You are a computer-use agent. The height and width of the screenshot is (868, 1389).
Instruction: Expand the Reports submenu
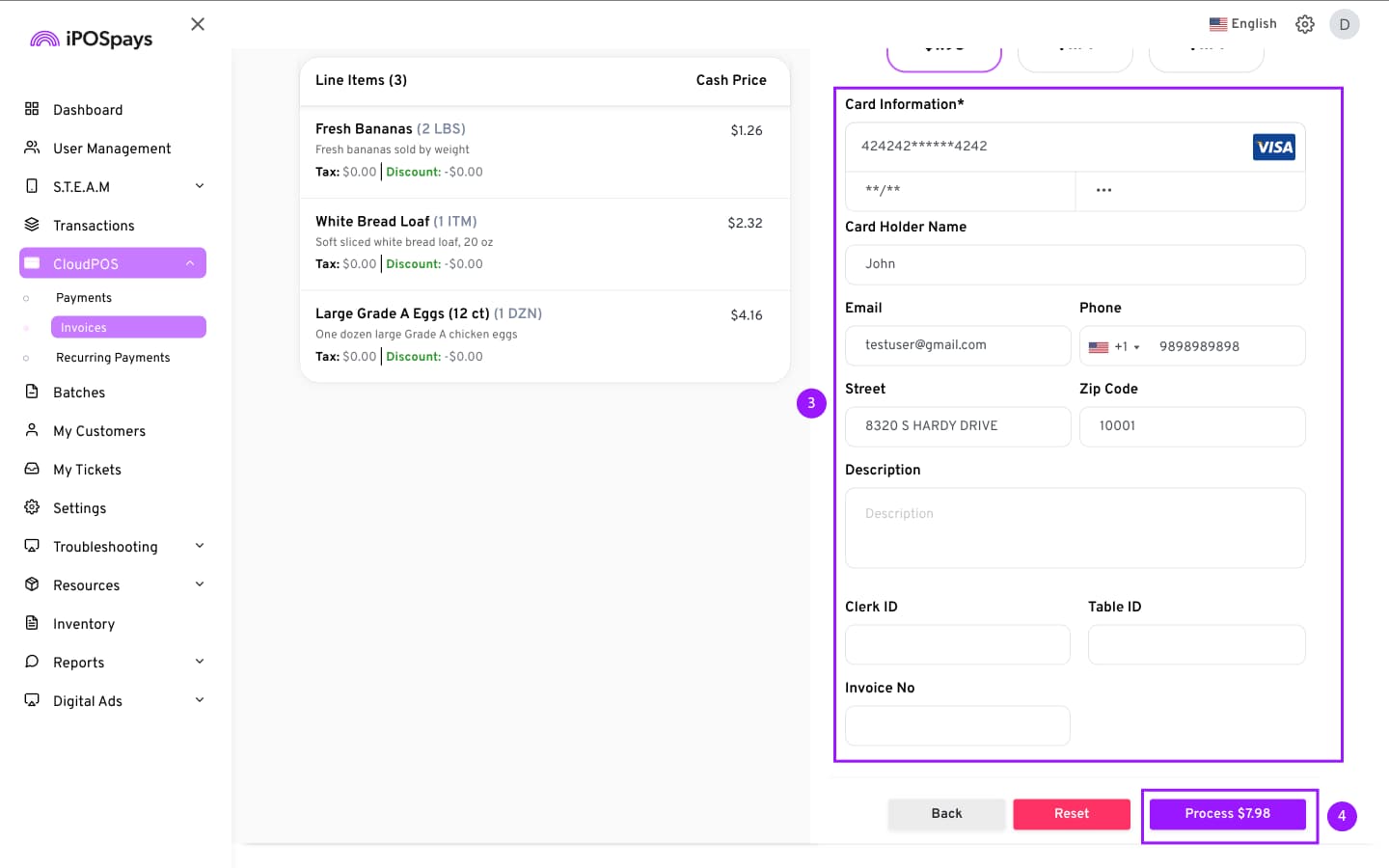point(200,662)
